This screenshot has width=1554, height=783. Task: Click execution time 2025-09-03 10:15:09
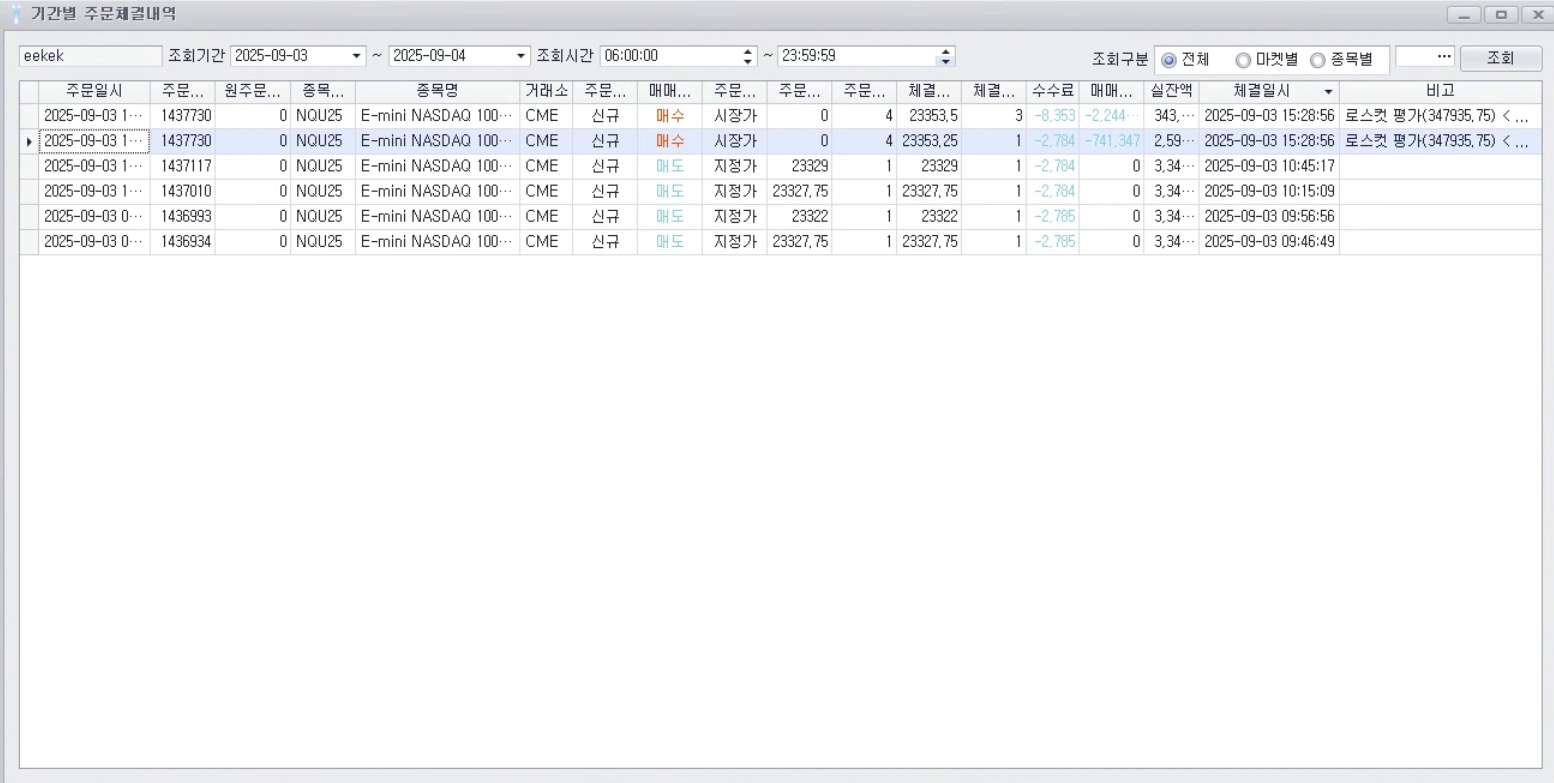(1269, 191)
